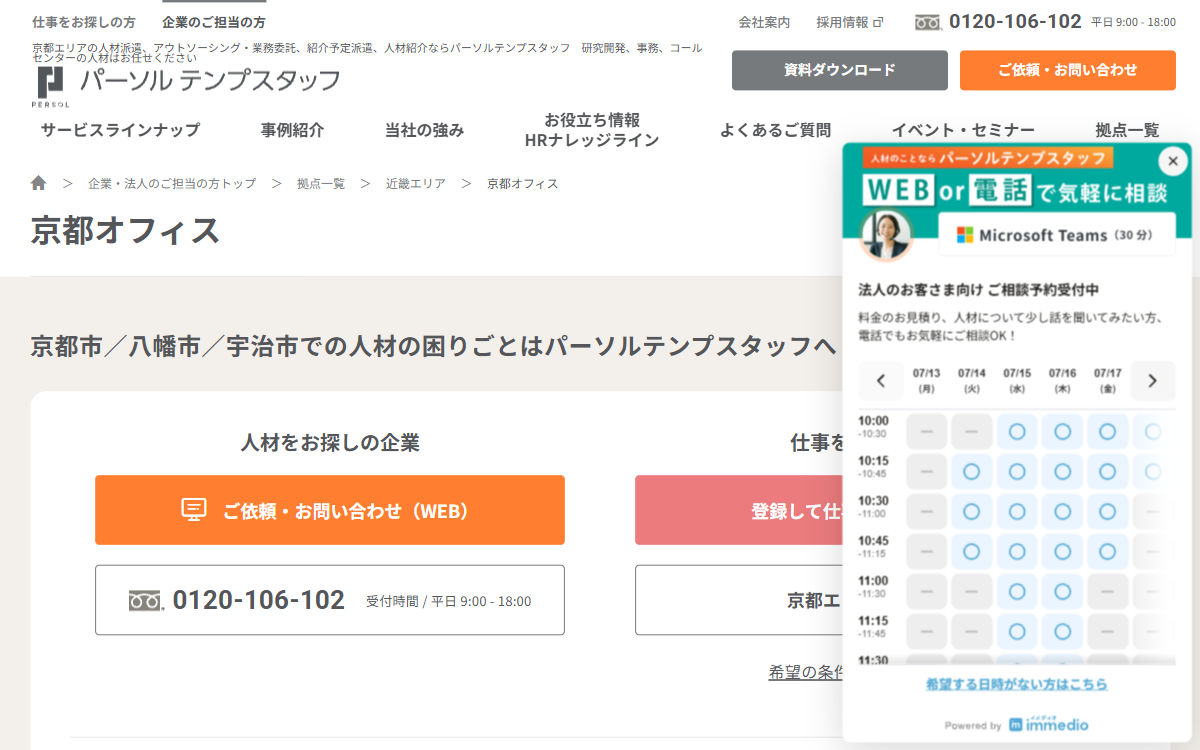Select 07/16 11:15 available slot

1062,632
